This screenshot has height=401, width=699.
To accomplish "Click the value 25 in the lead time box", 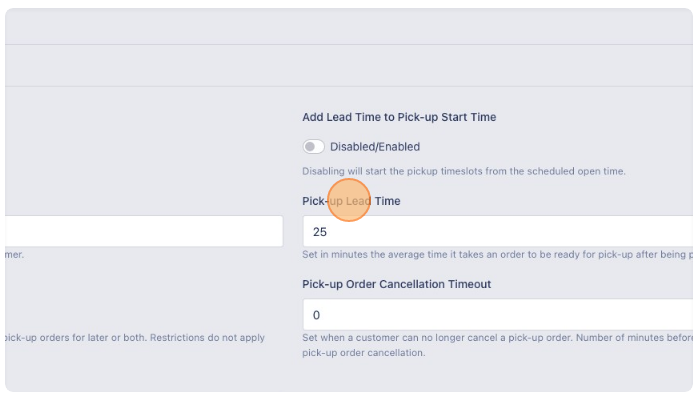I will click(x=320, y=232).
